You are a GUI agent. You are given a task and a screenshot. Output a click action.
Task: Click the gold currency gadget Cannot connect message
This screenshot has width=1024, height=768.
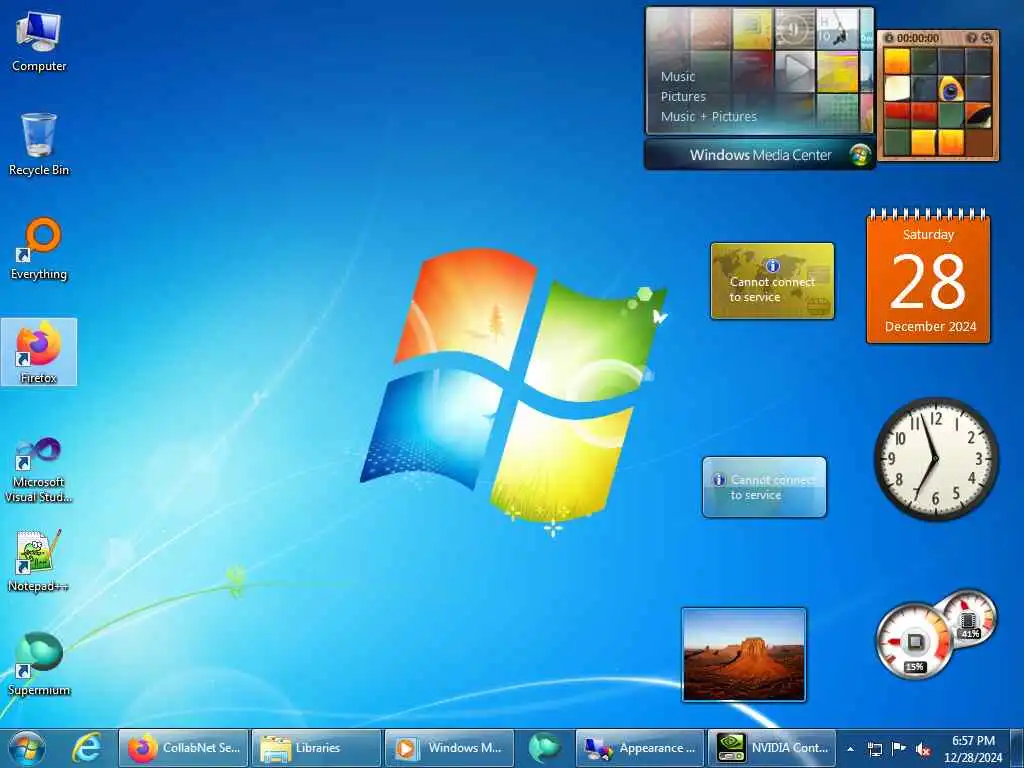tap(772, 289)
